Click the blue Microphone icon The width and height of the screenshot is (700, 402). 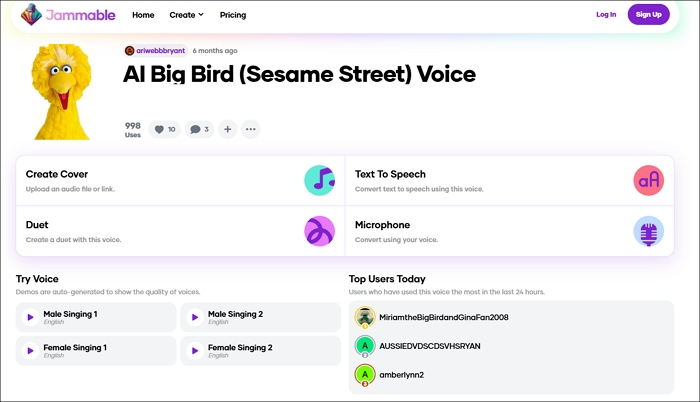[649, 231]
